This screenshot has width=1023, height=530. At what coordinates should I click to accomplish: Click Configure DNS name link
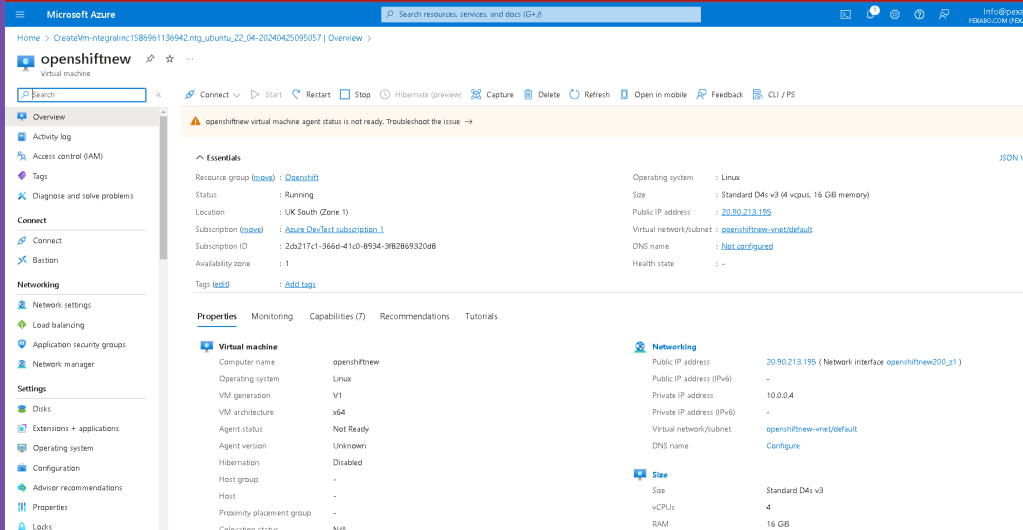(x=783, y=446)
